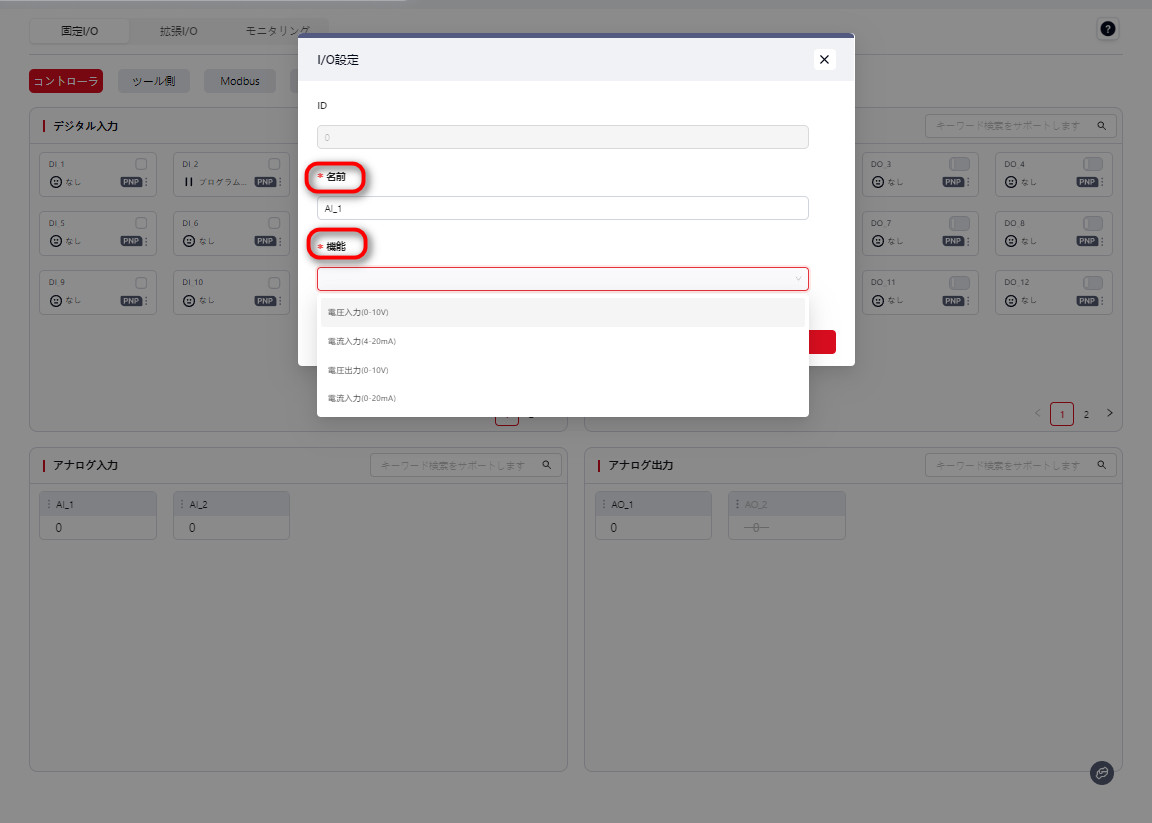The image size is (1152, 823).
Task: Click the help question mark icon
Action: 1107,29
